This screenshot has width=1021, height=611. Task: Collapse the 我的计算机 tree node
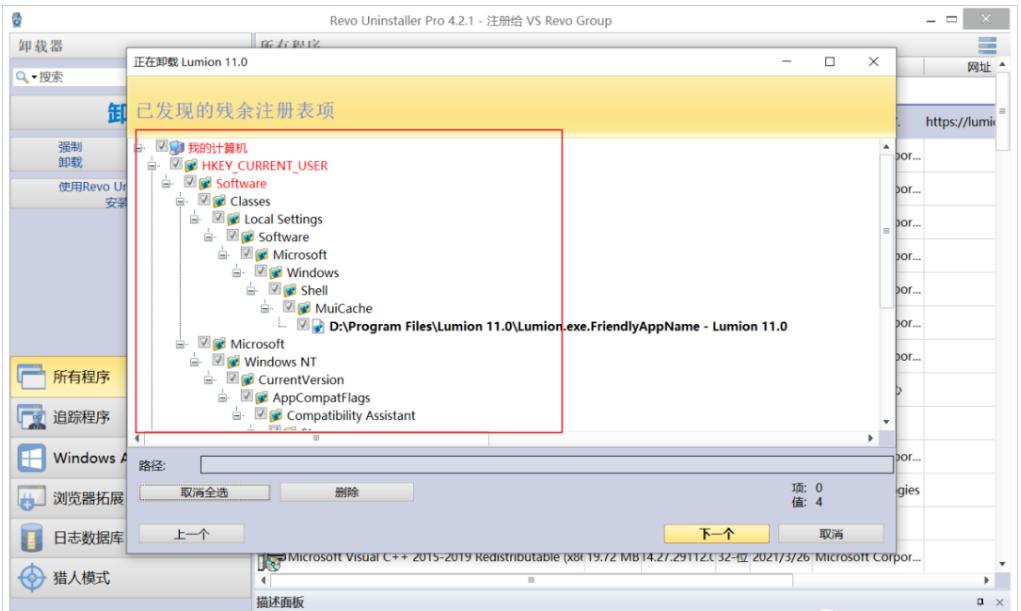click(139, 149)
